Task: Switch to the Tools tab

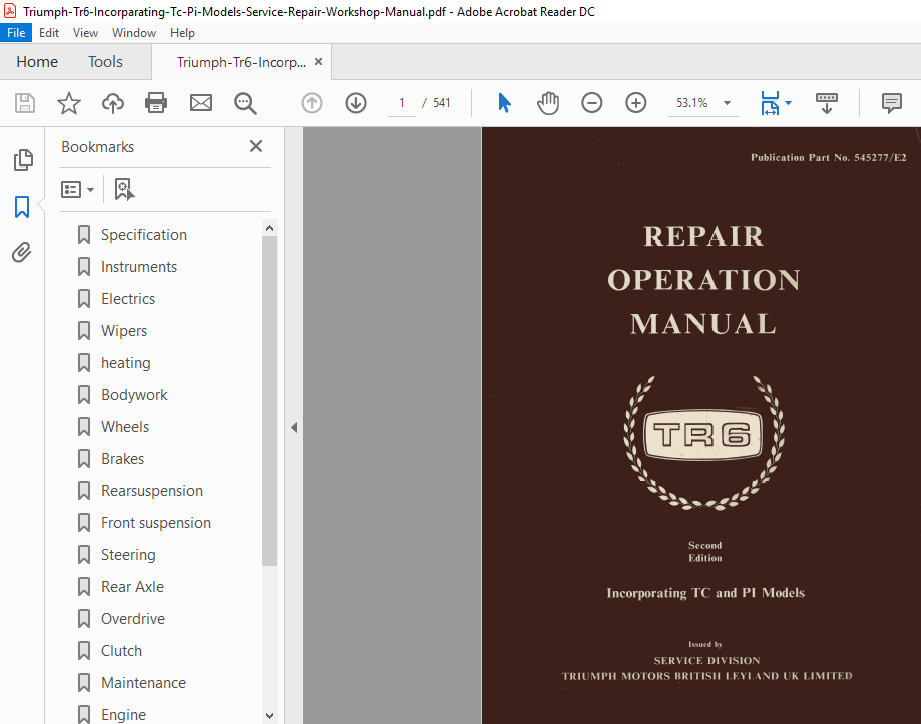Action: [105, 62]
